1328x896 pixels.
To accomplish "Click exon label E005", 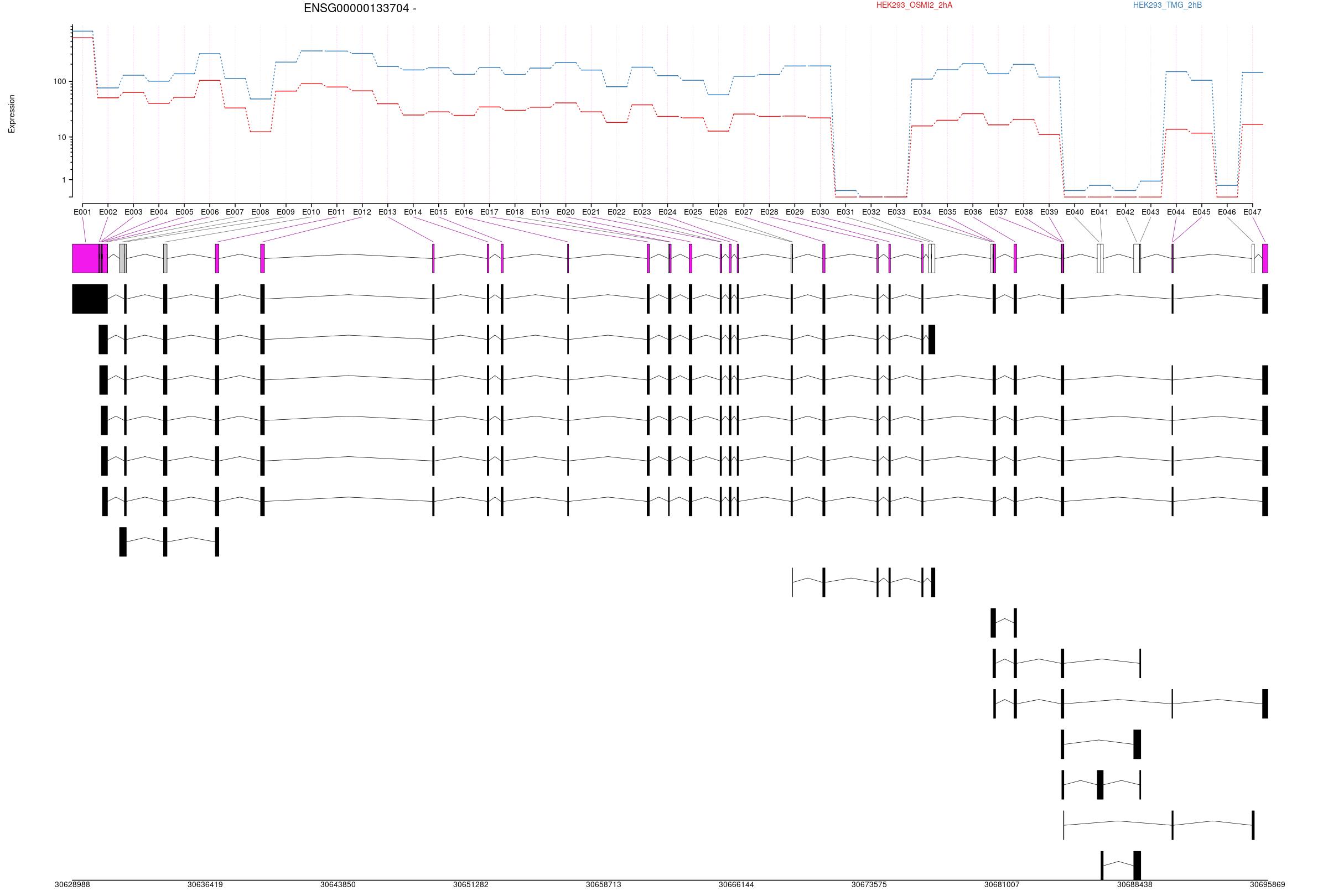I will click(x=184, y=212).
